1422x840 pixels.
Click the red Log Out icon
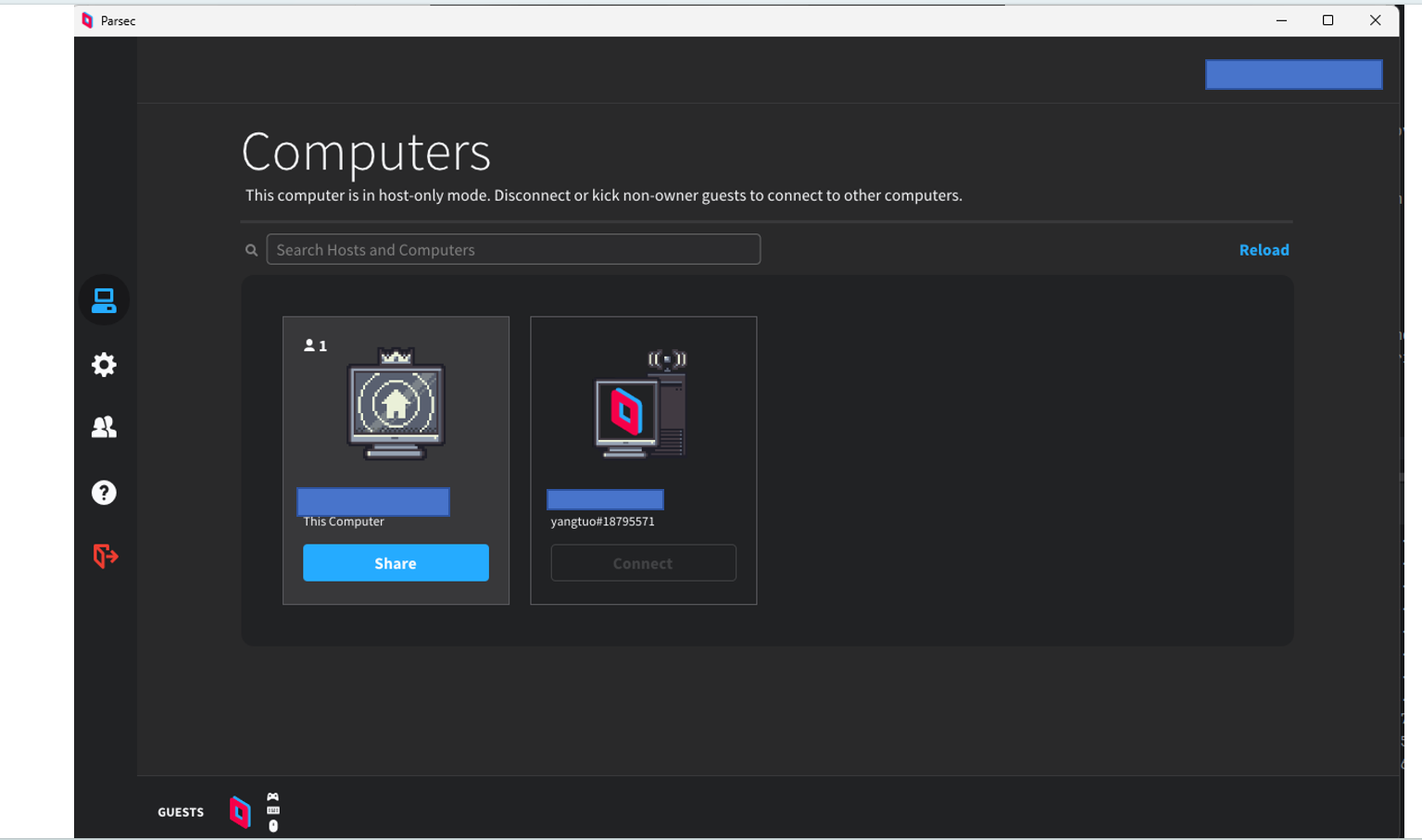point(105,556)
